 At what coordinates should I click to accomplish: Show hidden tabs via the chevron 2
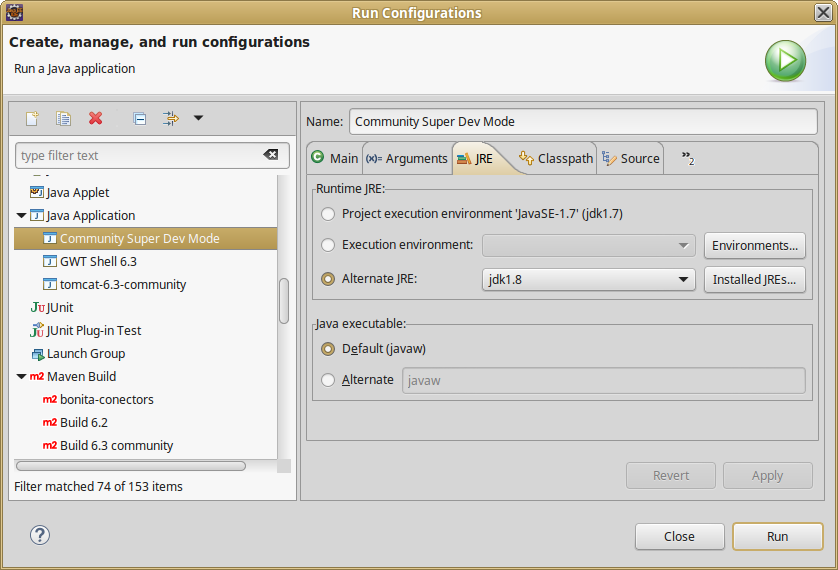click(688, 158)
